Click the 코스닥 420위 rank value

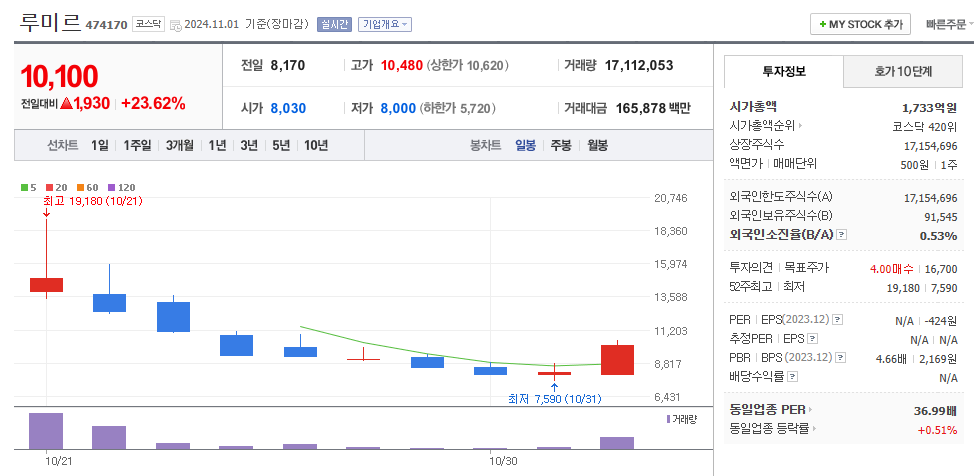(925, 126)
